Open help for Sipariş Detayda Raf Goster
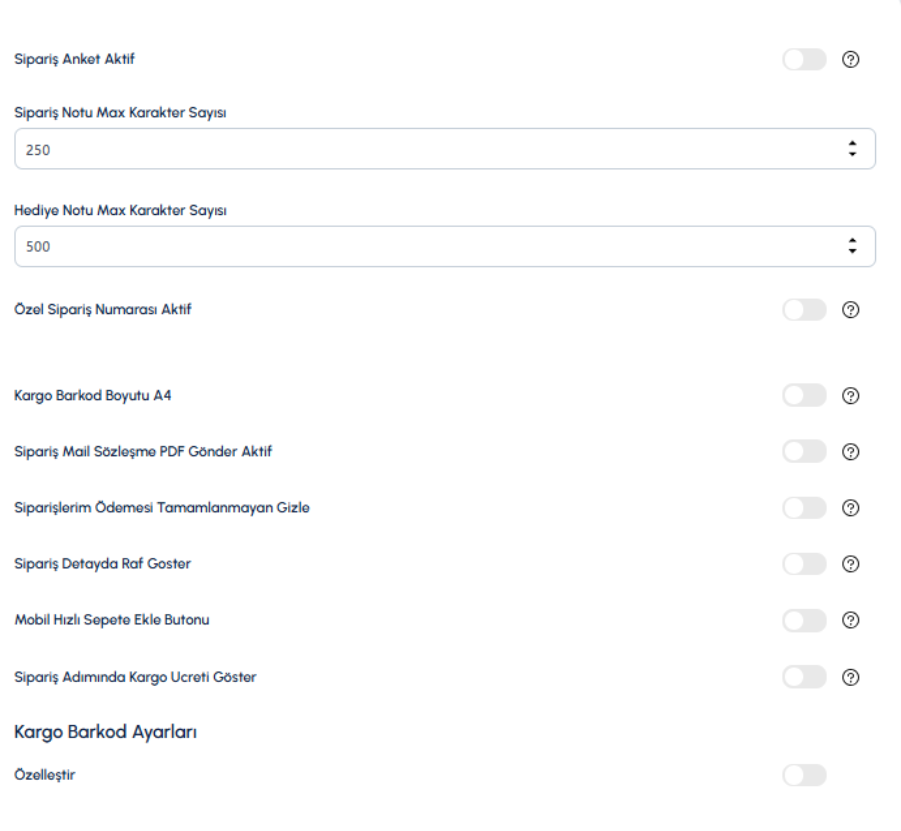 (850, 564)
